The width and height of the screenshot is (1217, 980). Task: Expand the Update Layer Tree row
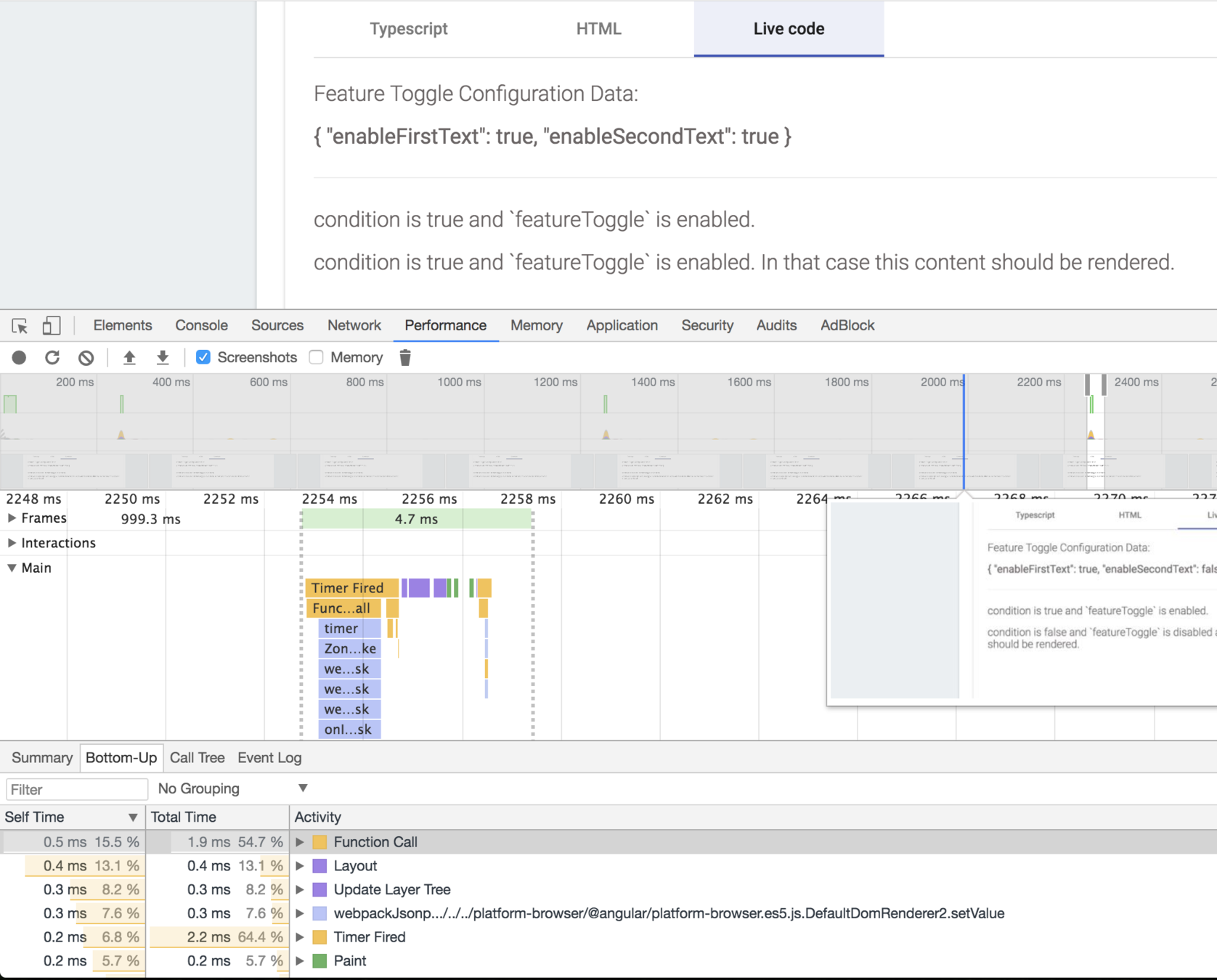pyautogui.click(x=300, y=889)
